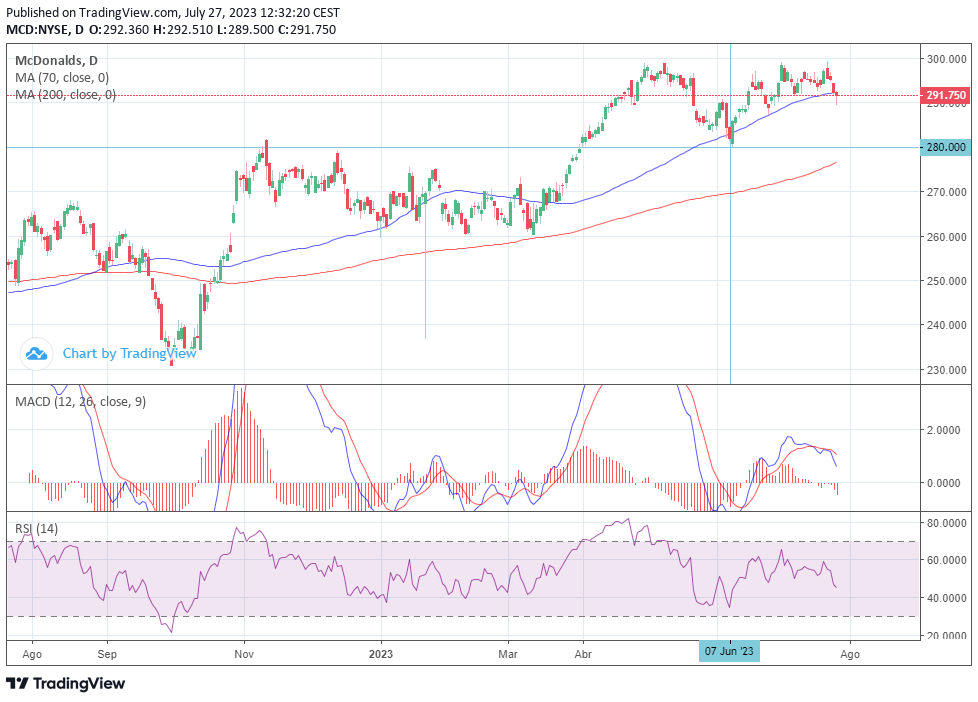Click the 60.0000 RSI axis label
The width and height of the screenshot is (978, 702).
(947, 560)
